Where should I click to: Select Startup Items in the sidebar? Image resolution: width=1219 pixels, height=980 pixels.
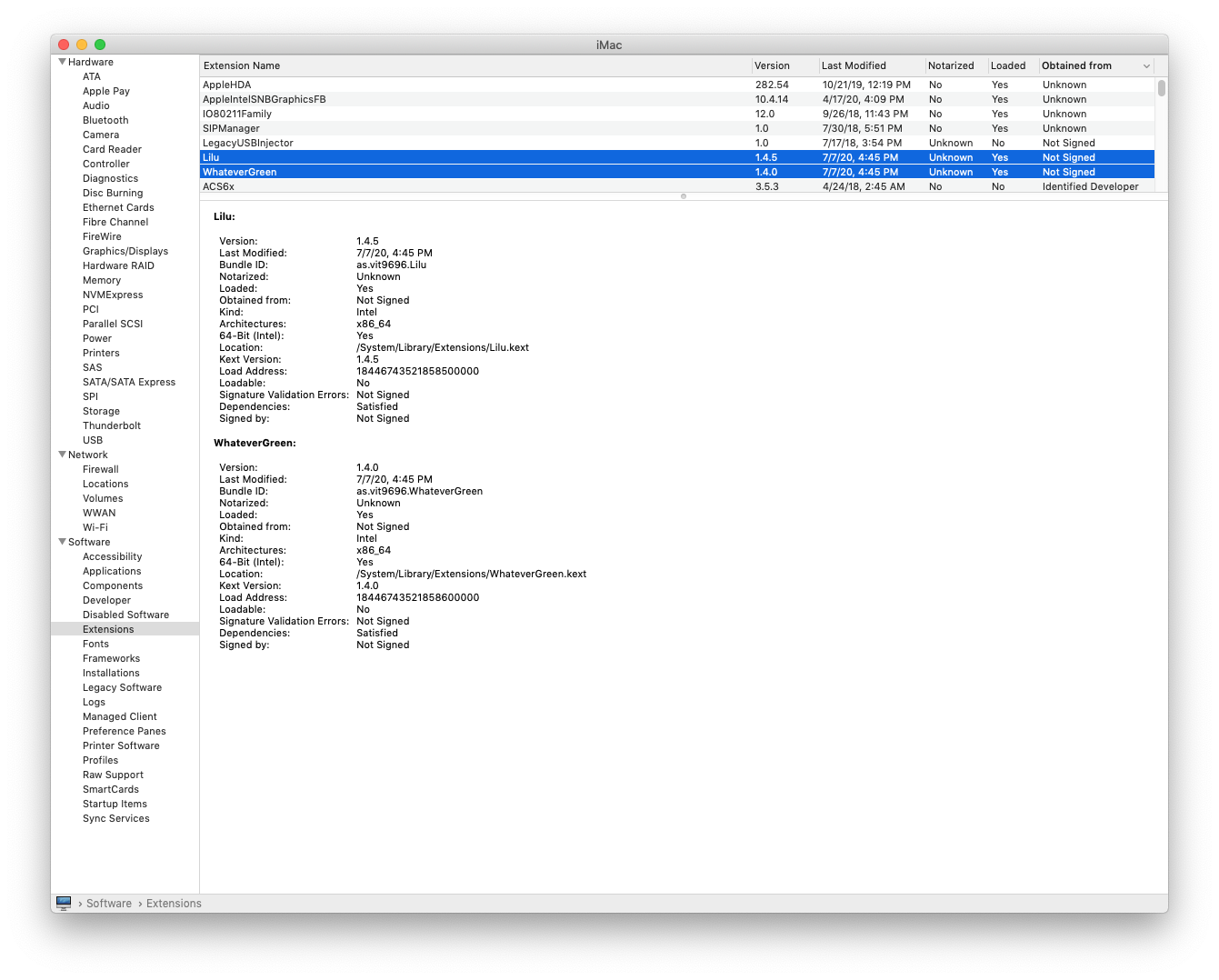point(115,804)
